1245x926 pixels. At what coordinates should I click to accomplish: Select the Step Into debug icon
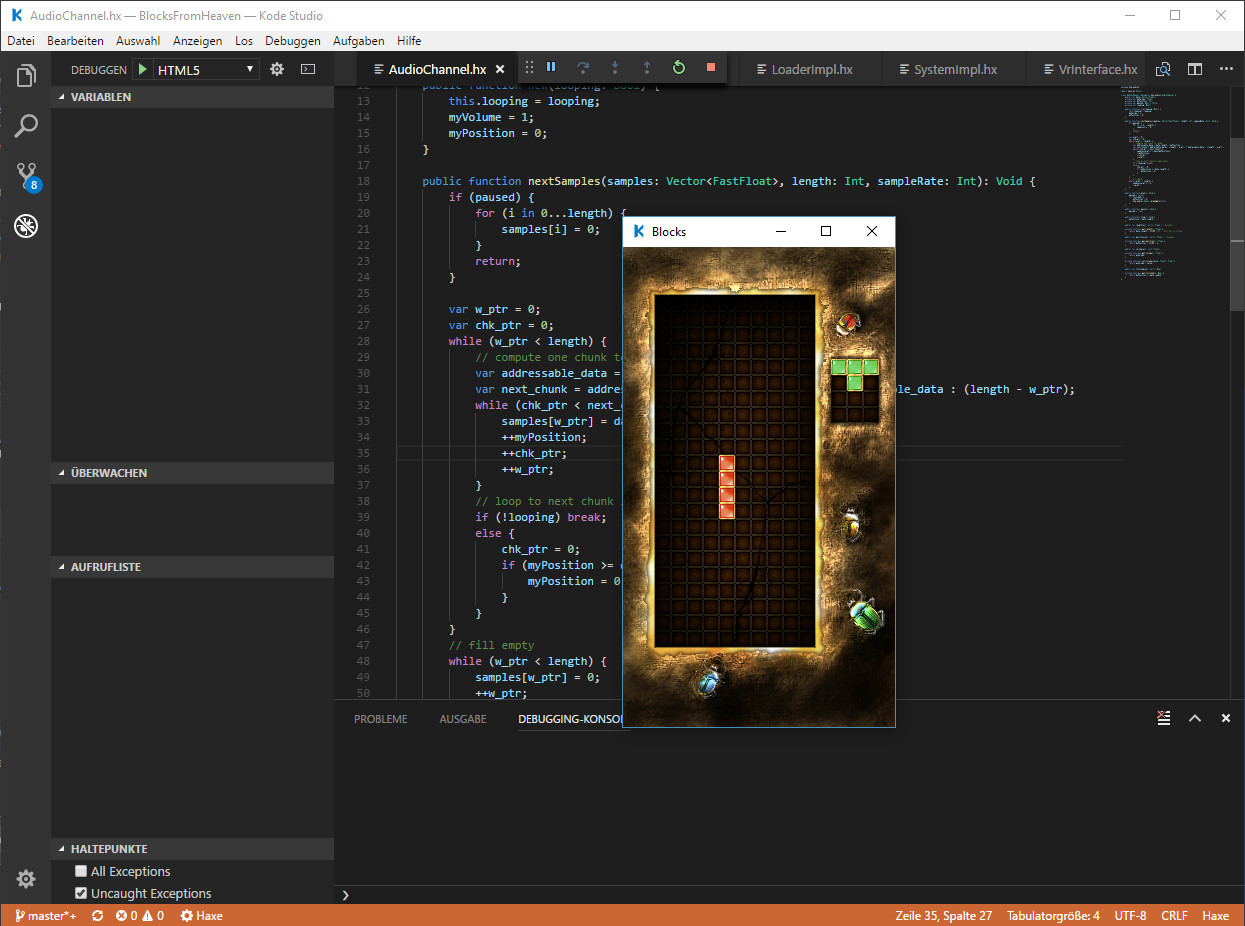coord(615,67)
